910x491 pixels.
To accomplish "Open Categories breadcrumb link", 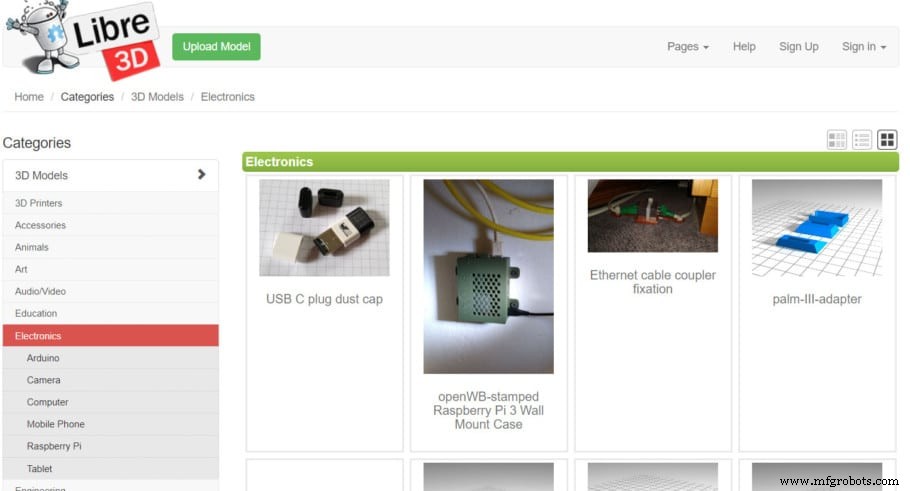I will [x=87, y=97].
